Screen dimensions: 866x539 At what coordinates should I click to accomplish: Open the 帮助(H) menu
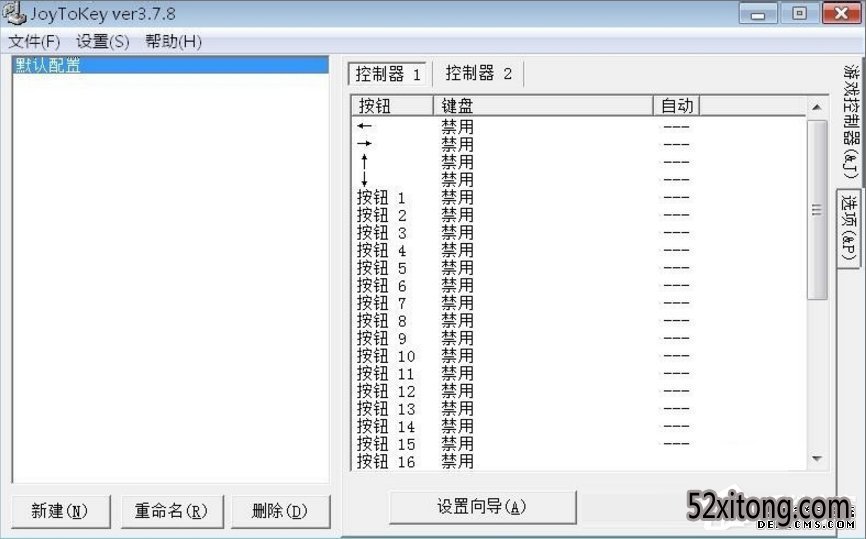(173, 41)
